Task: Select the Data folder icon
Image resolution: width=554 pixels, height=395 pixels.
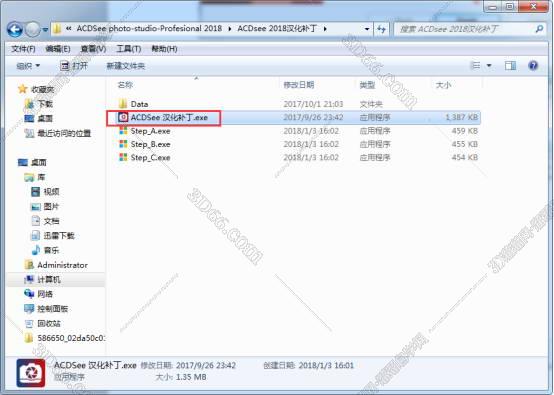Action: [x=123, y=104]
